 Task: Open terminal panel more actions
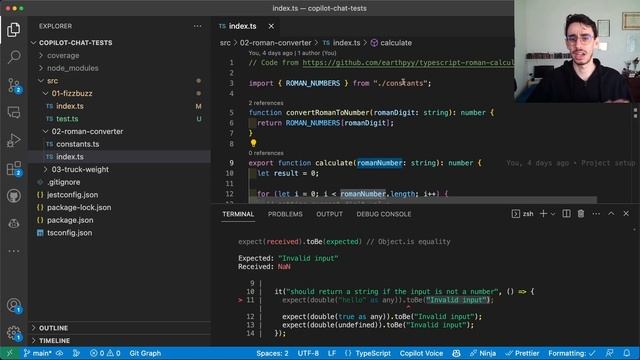pos(596,213)
